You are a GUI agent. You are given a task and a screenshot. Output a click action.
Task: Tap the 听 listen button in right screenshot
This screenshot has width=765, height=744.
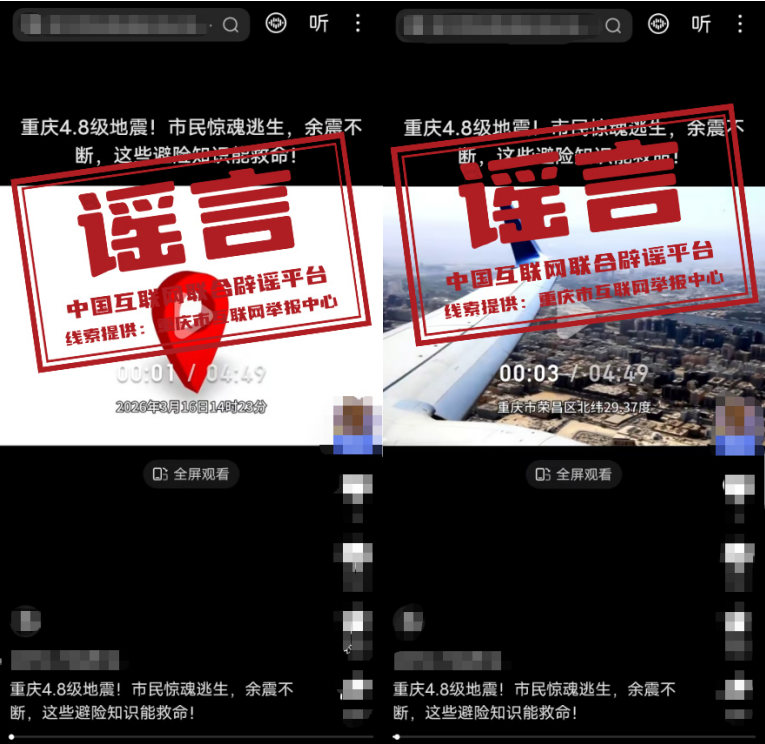(x=701, y=24)
